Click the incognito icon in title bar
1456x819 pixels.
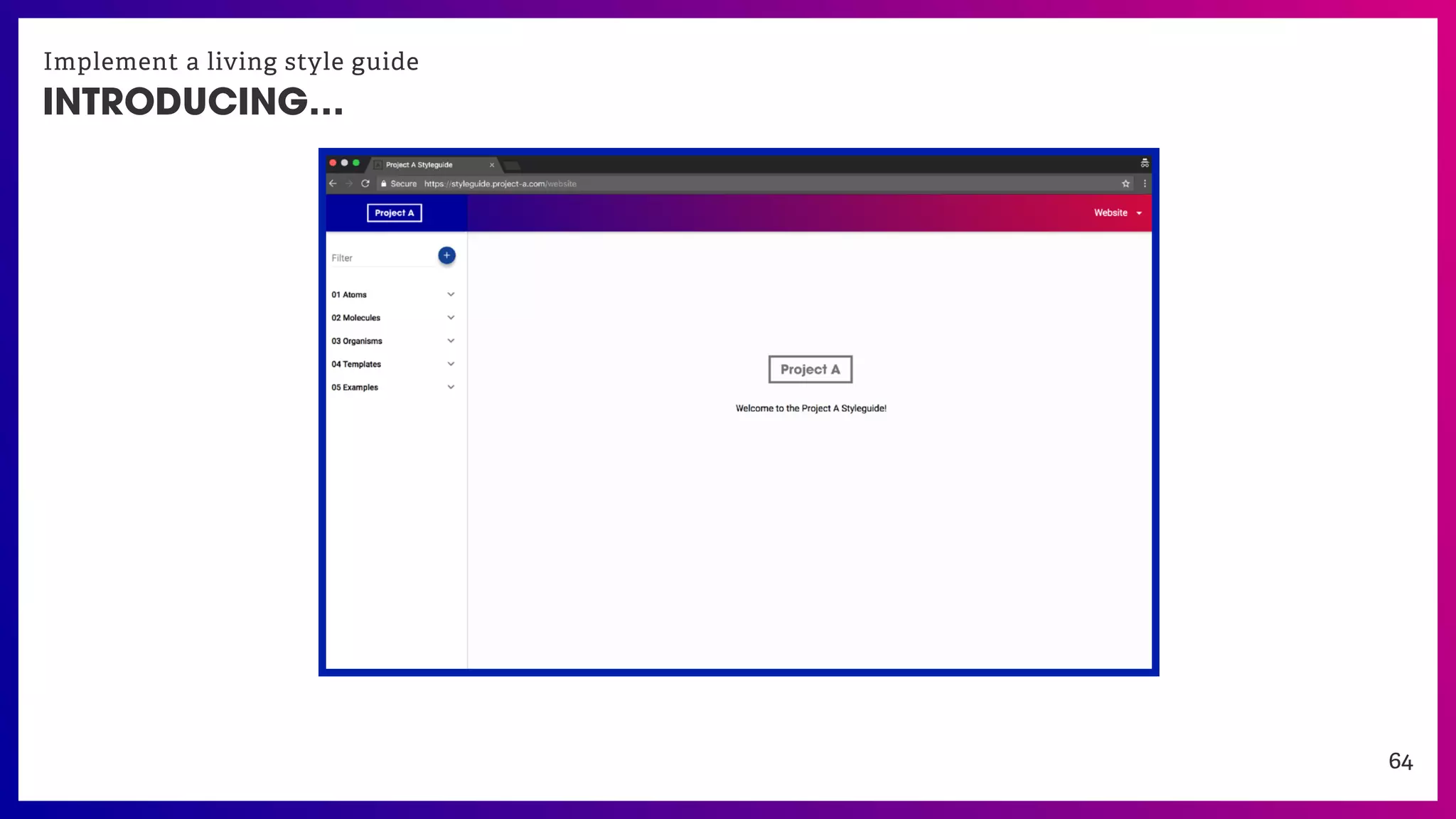[x=1145, y=163]
